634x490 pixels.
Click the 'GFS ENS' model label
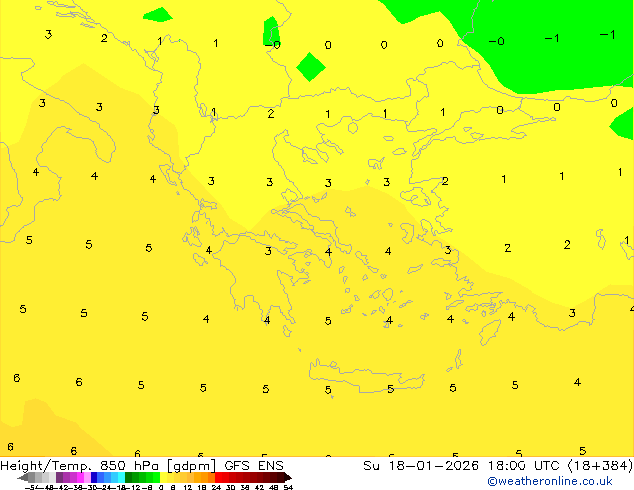click(x=254, y=466)
